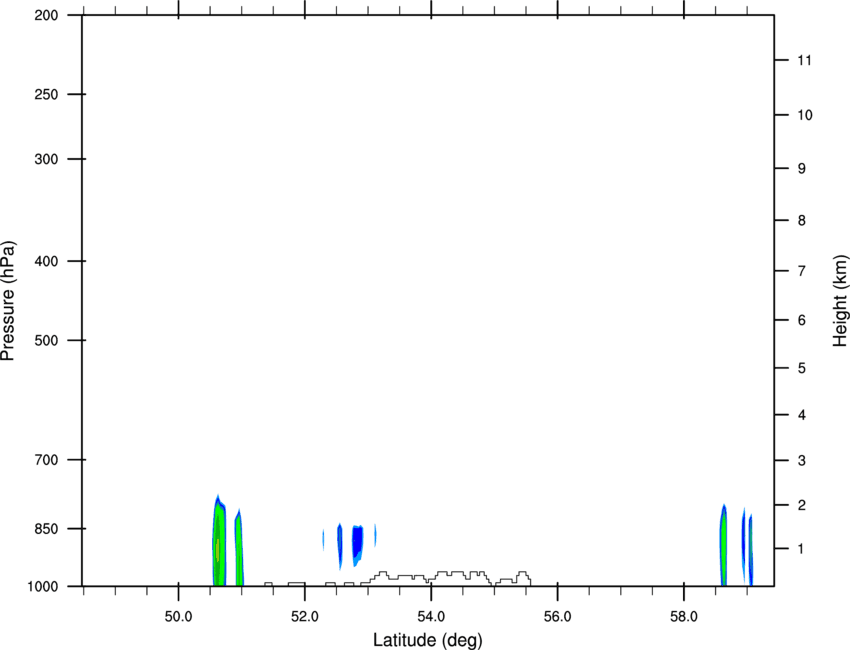The image size is (850, 650).
Task: Click the 200 pressure tick label
Action: click(x=46, y=15)
